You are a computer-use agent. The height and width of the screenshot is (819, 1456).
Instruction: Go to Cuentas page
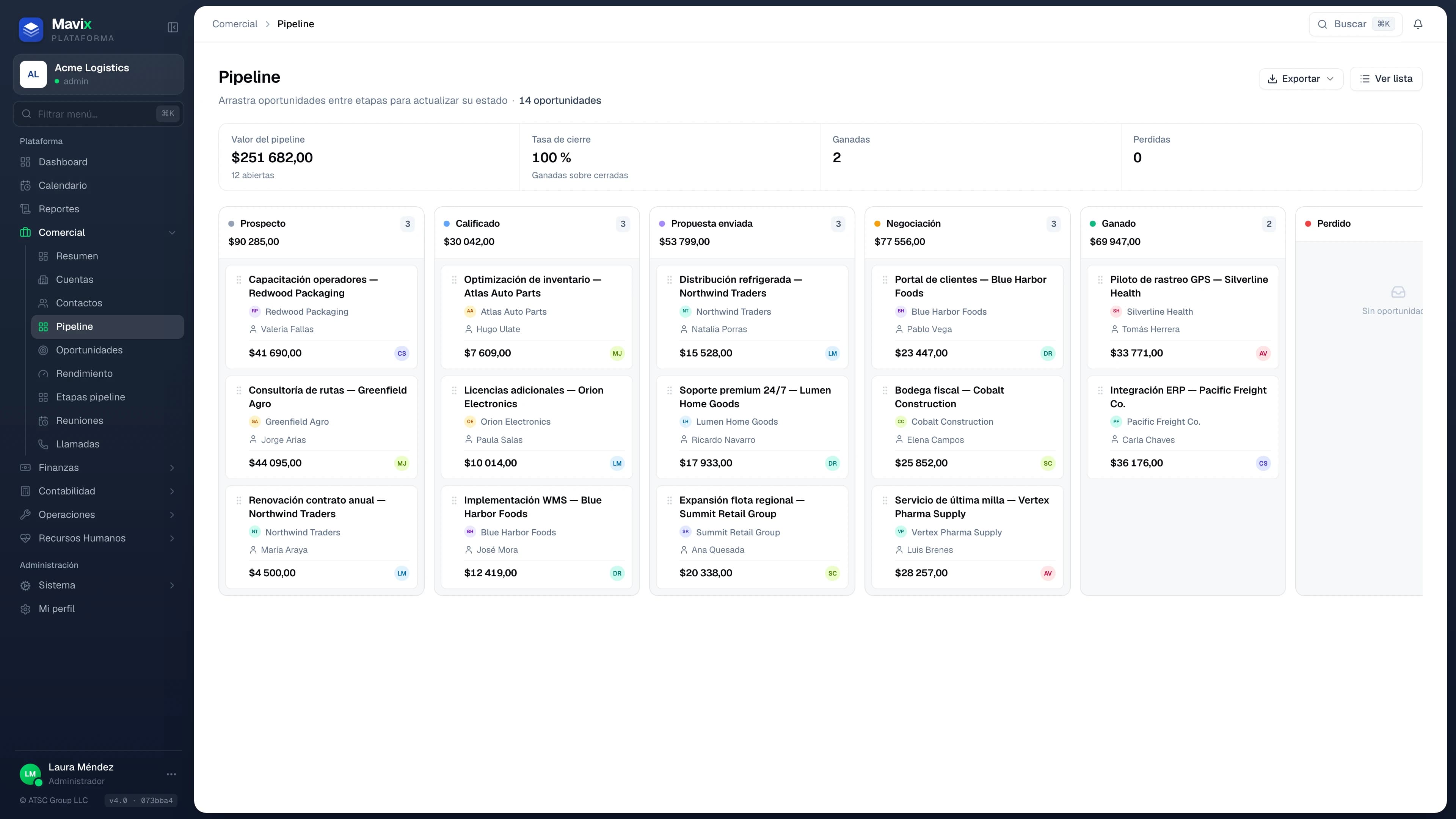pyautogui.click(x=107, y=280)
